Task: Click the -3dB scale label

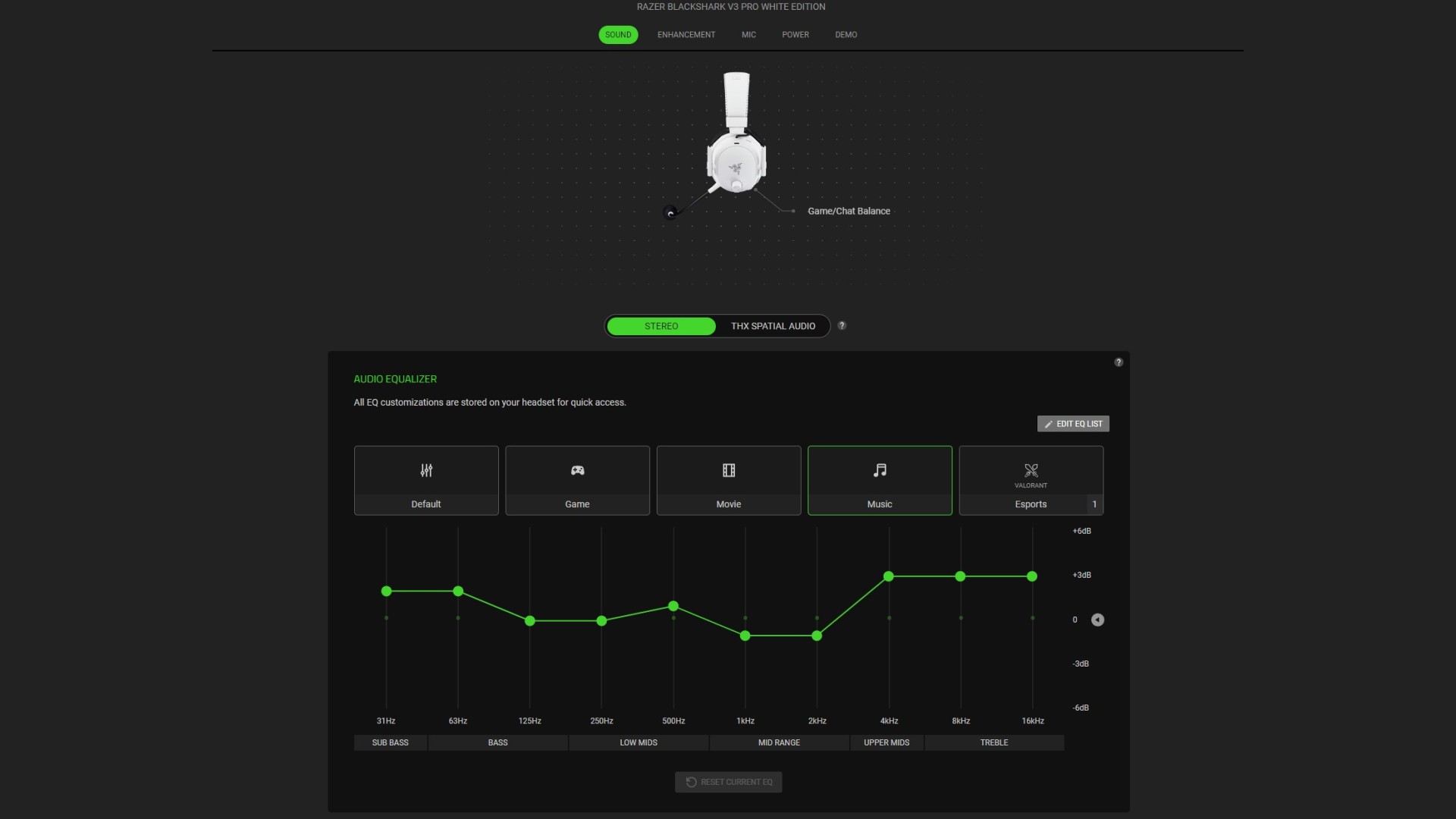Action: point(1081,664)
